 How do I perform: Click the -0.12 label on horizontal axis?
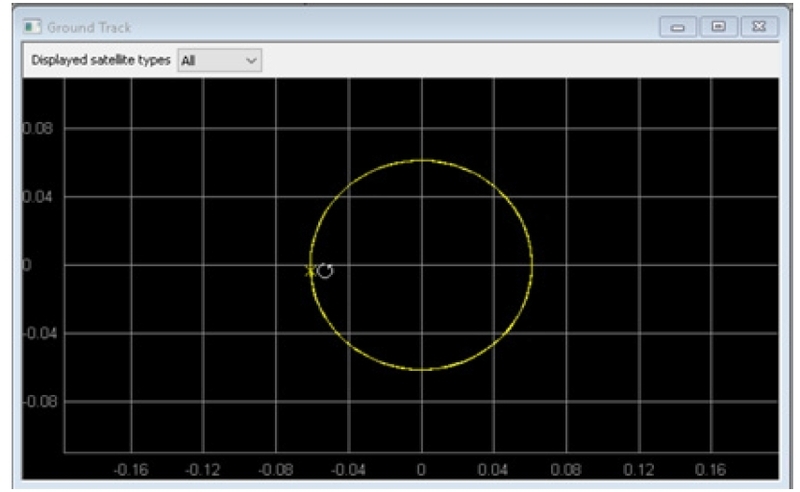point(203,470)
